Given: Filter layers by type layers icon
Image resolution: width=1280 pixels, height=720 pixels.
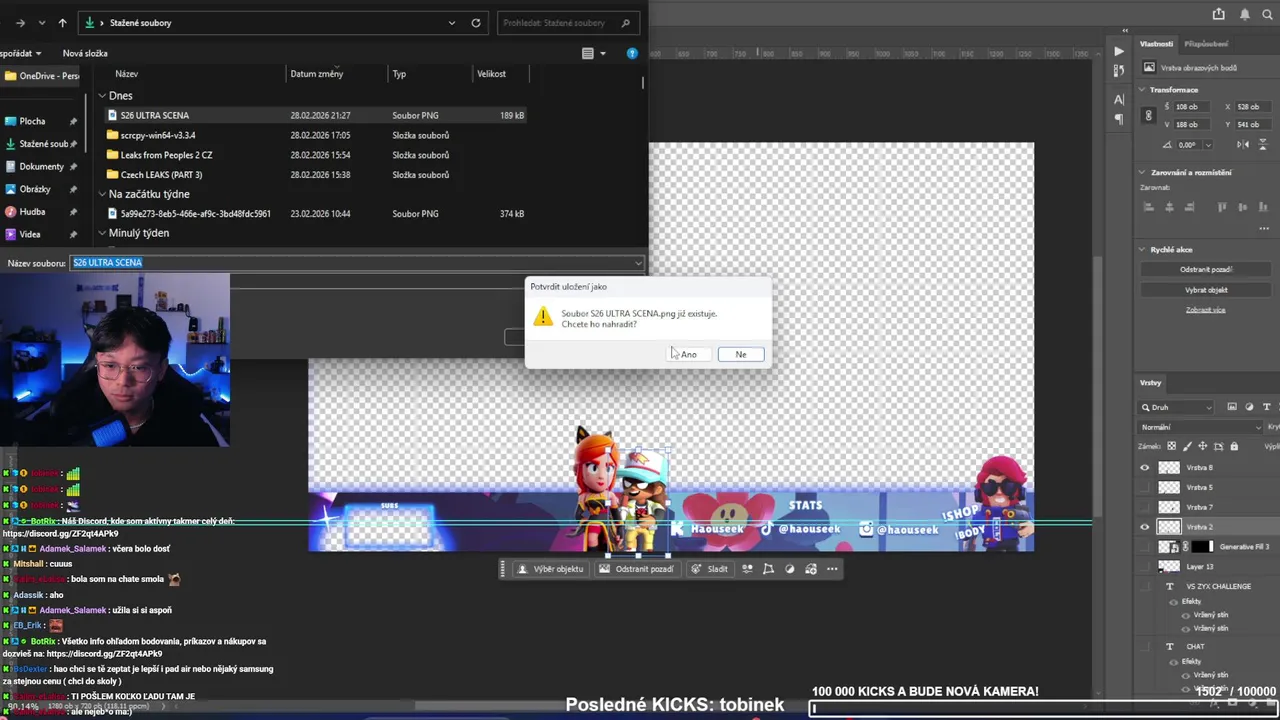Looking at the screenshot, I should point(1267,407).
